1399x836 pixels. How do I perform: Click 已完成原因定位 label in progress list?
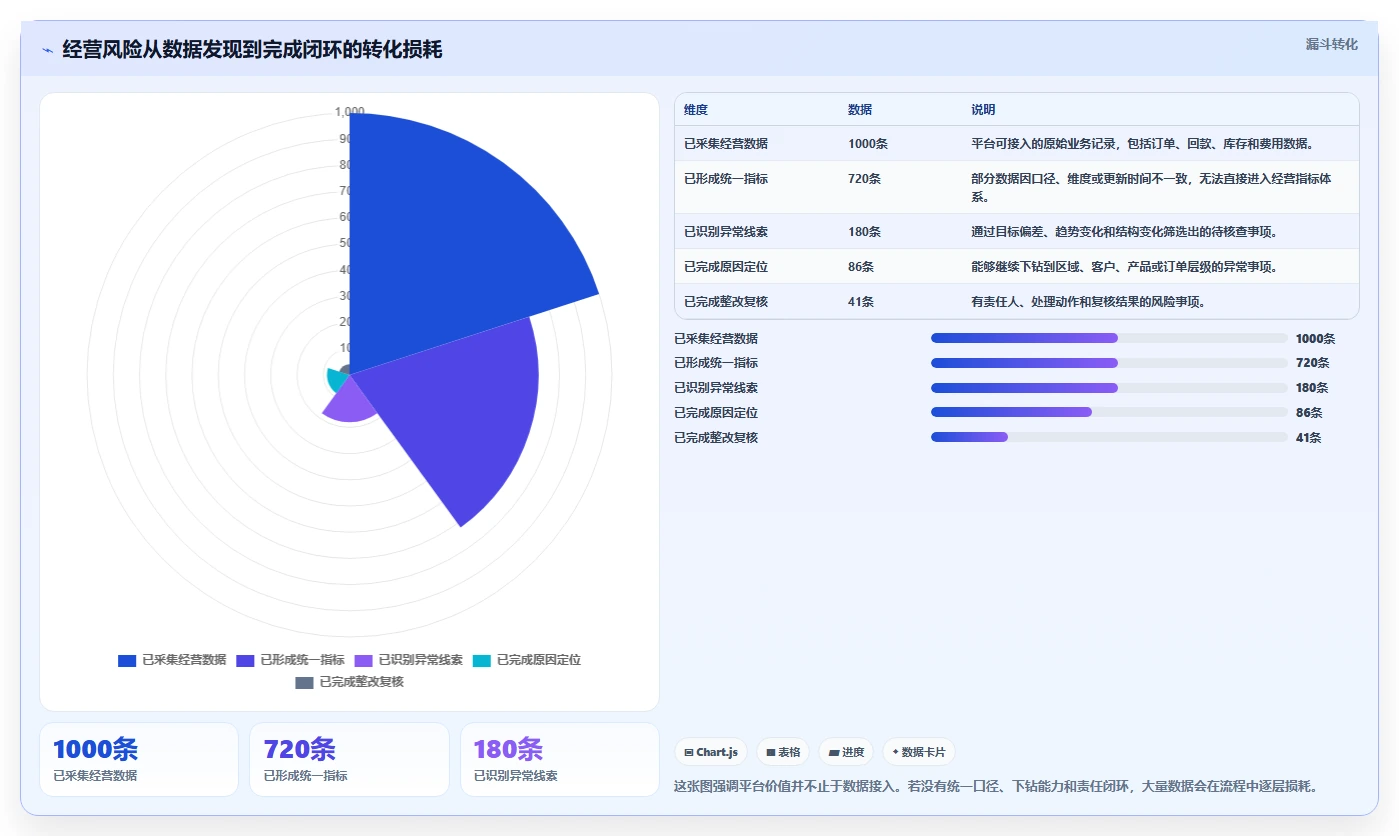click(716, 413)
